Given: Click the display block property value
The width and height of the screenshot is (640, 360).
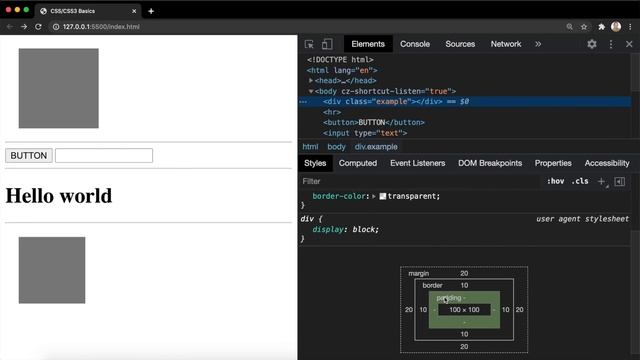Looking at the screenshot, I should pyautogui.click(x=366, y=230).
